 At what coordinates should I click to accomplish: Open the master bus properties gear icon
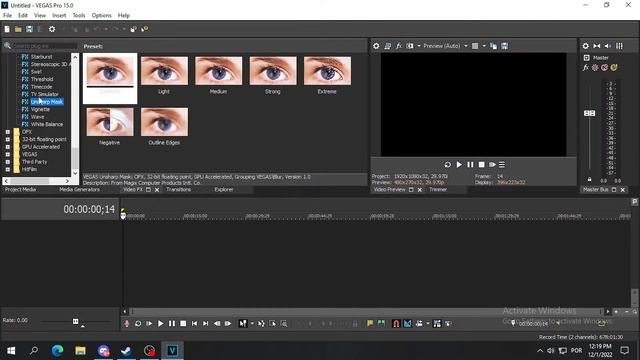click(x=586, y=46)
